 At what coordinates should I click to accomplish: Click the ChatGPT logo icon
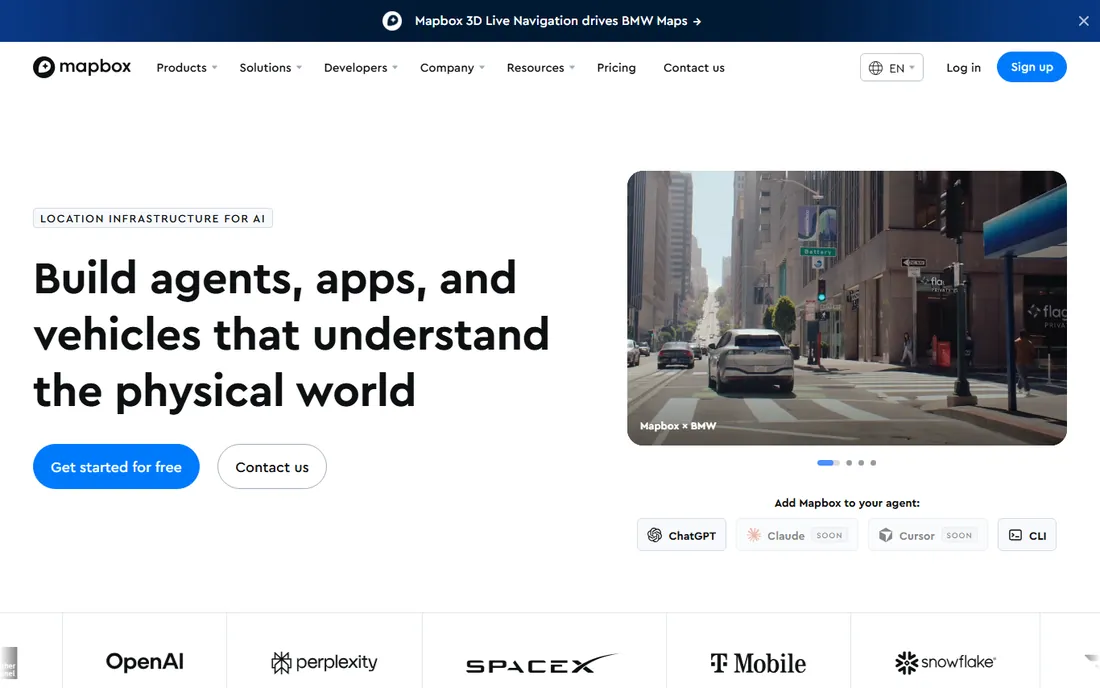coord(655,535)
